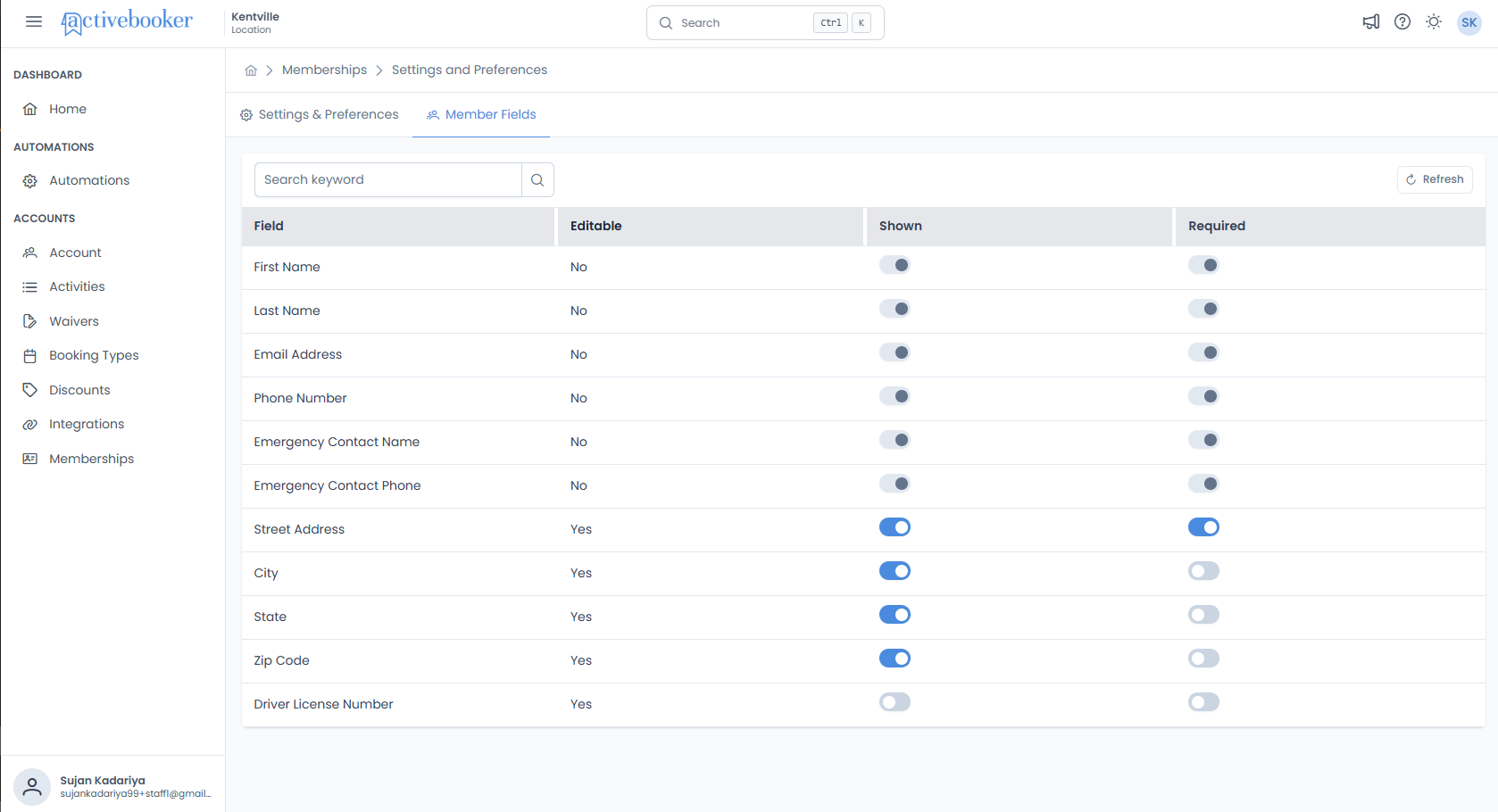Click the Refresh button
Image resolution: width=1498 pixels, height=812 pixels.
(1435, 179)
